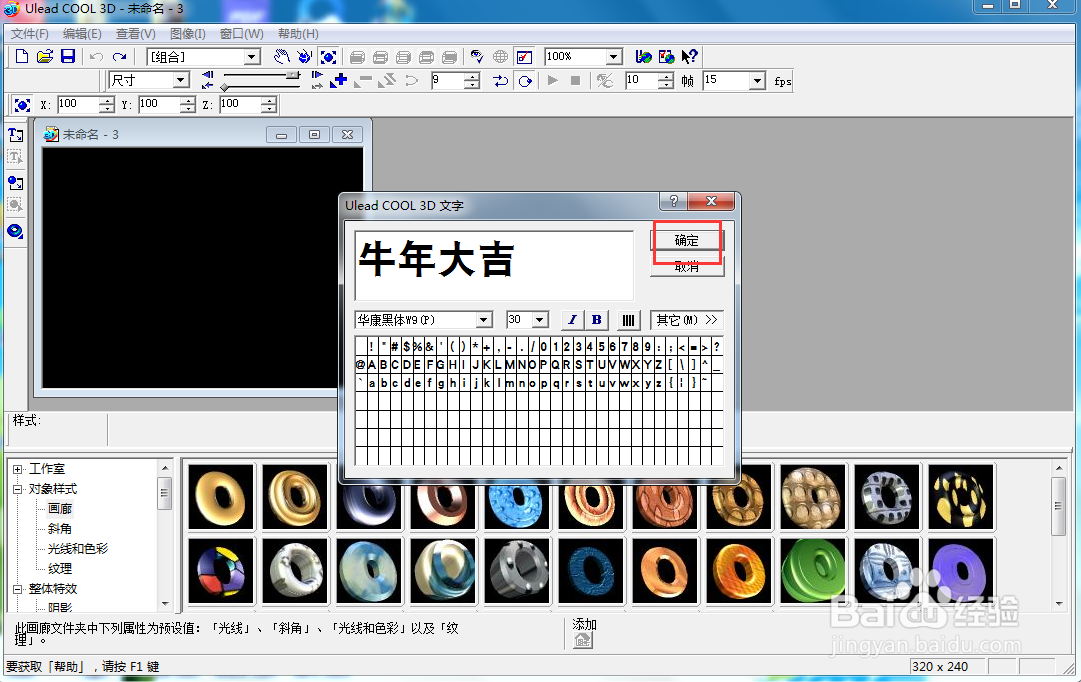Choose the gold torus thumbnail, first in gallery
This screenshot has height=682, width=1081.
(x=221, y=497)
